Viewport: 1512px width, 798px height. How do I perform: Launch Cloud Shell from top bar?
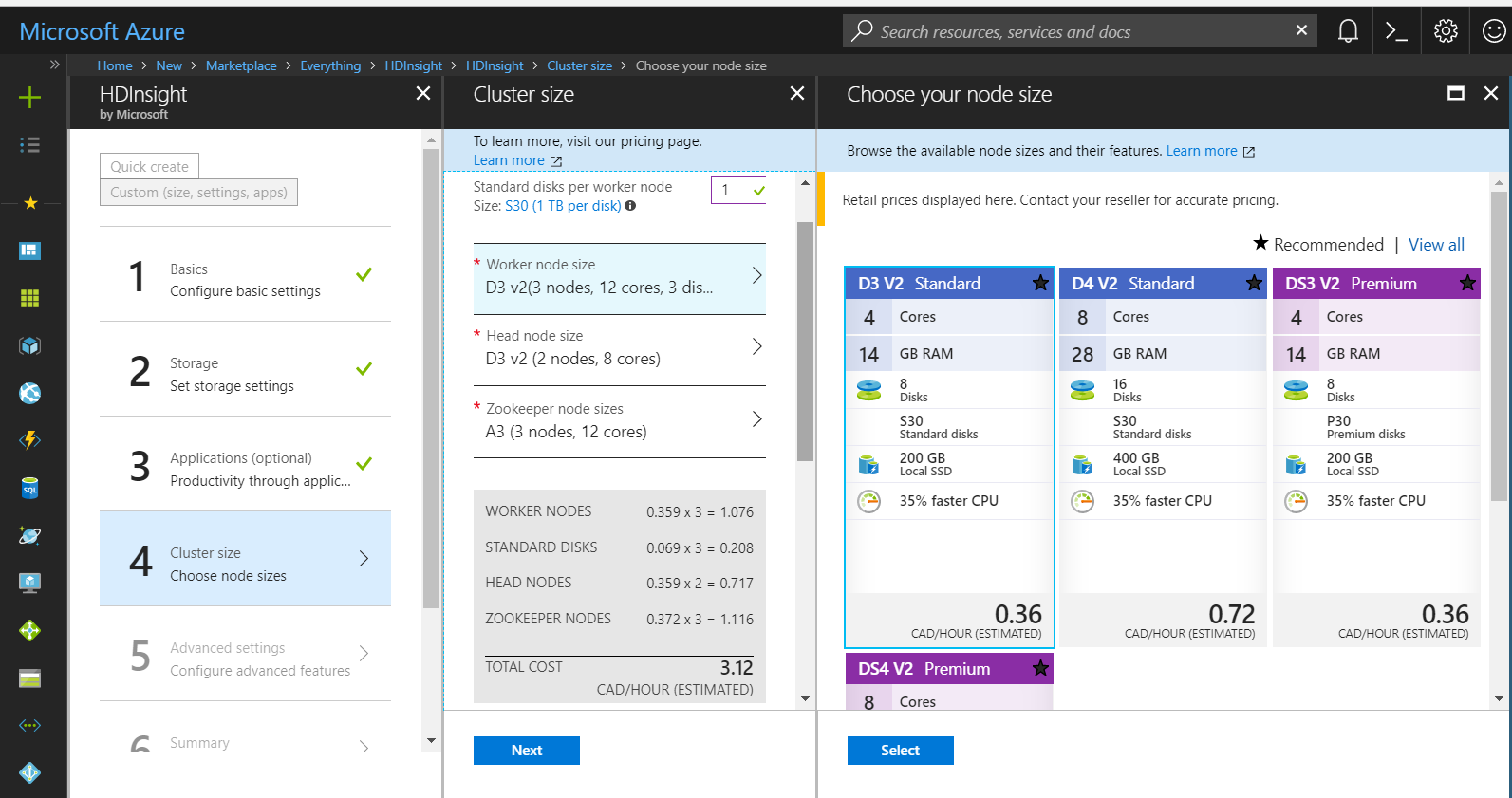(x=1396, y=31)
